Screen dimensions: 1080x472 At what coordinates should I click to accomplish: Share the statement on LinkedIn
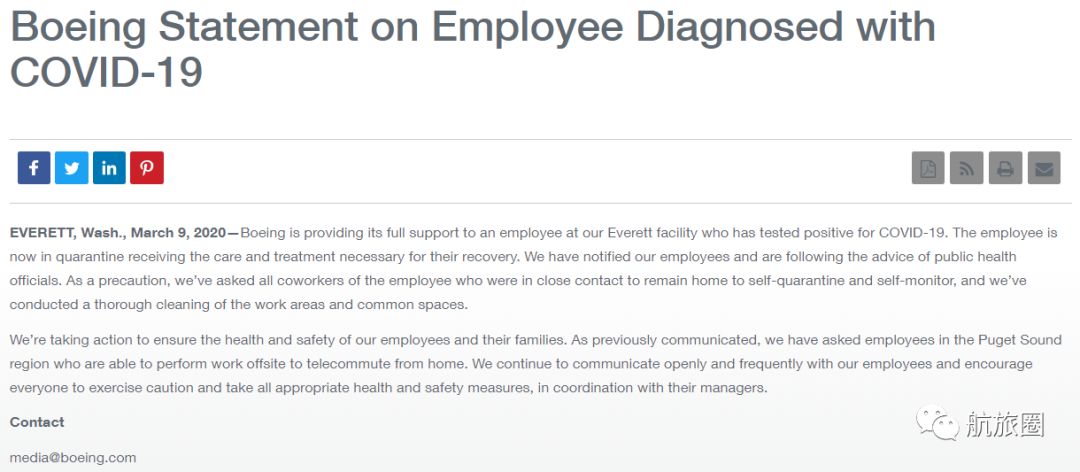109,168
